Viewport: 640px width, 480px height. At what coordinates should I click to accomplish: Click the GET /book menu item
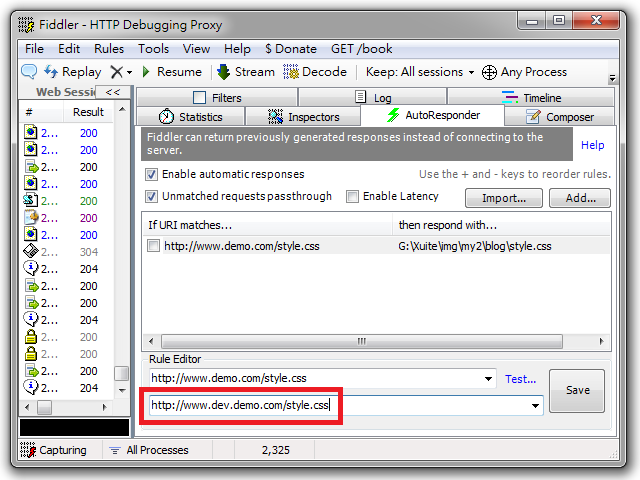click(x=361, y=49)
